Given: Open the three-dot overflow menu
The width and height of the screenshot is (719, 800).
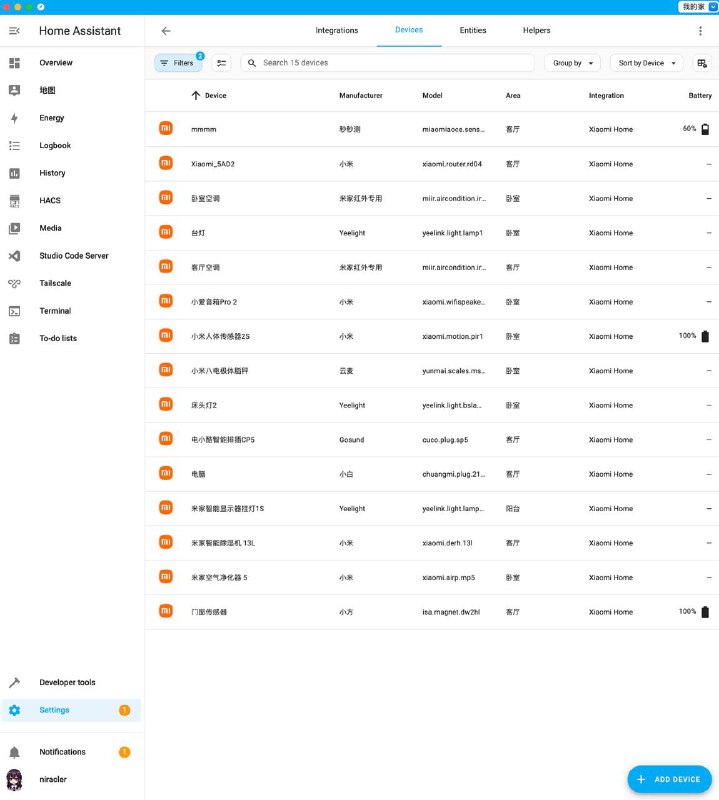Looking at the screenshot, I should [x=700, y=31].
